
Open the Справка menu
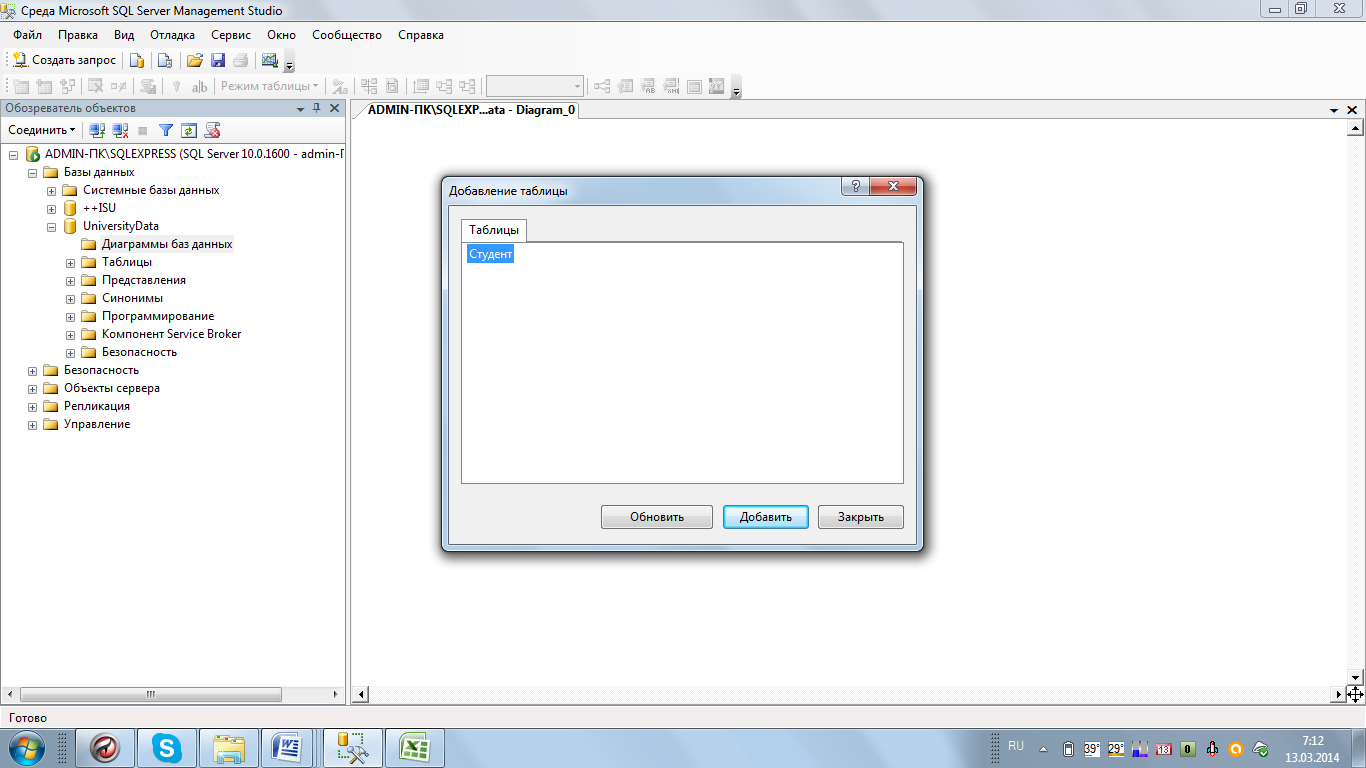pyautogui.click(x=421, y=35)
